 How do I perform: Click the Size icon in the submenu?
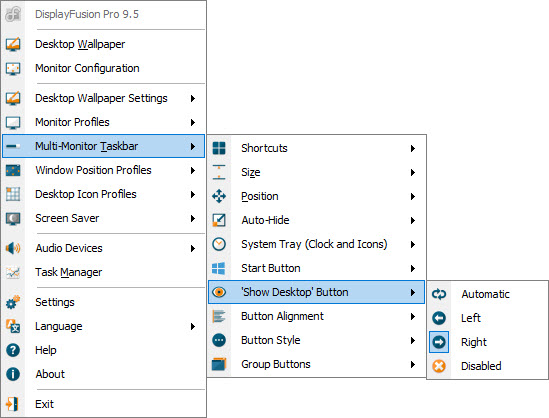tap(219, 172)
